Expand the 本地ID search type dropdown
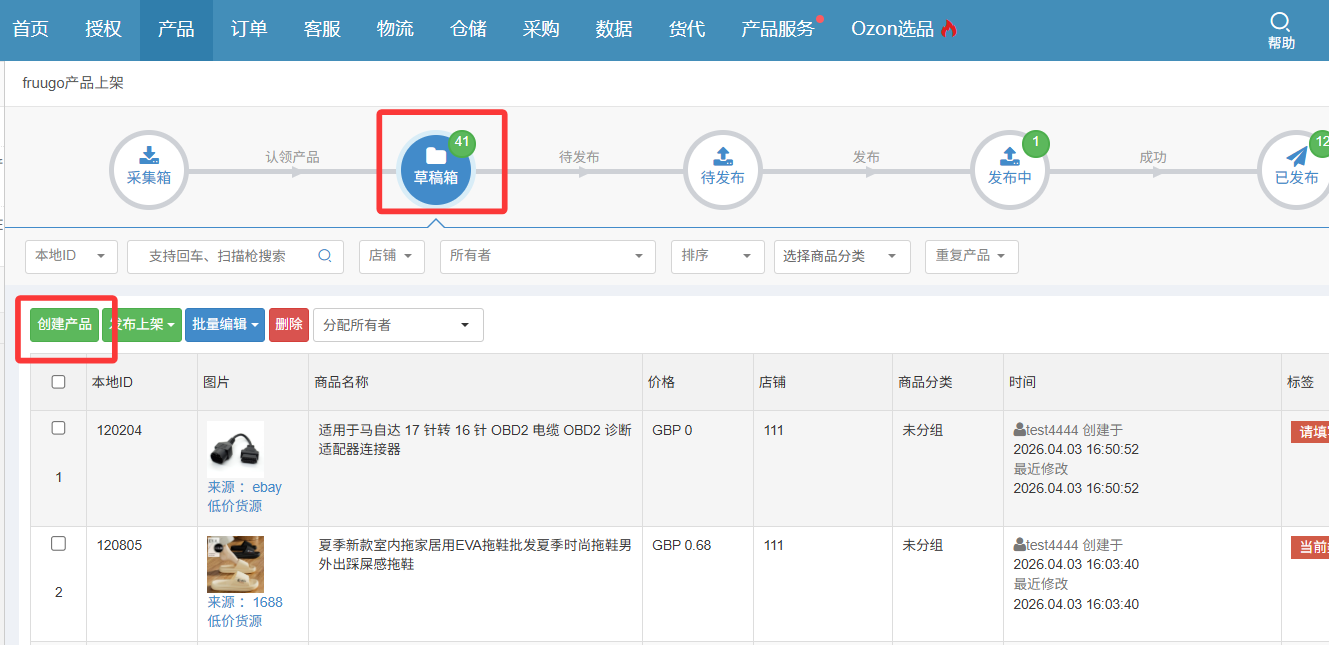 (x=71, y=256)
